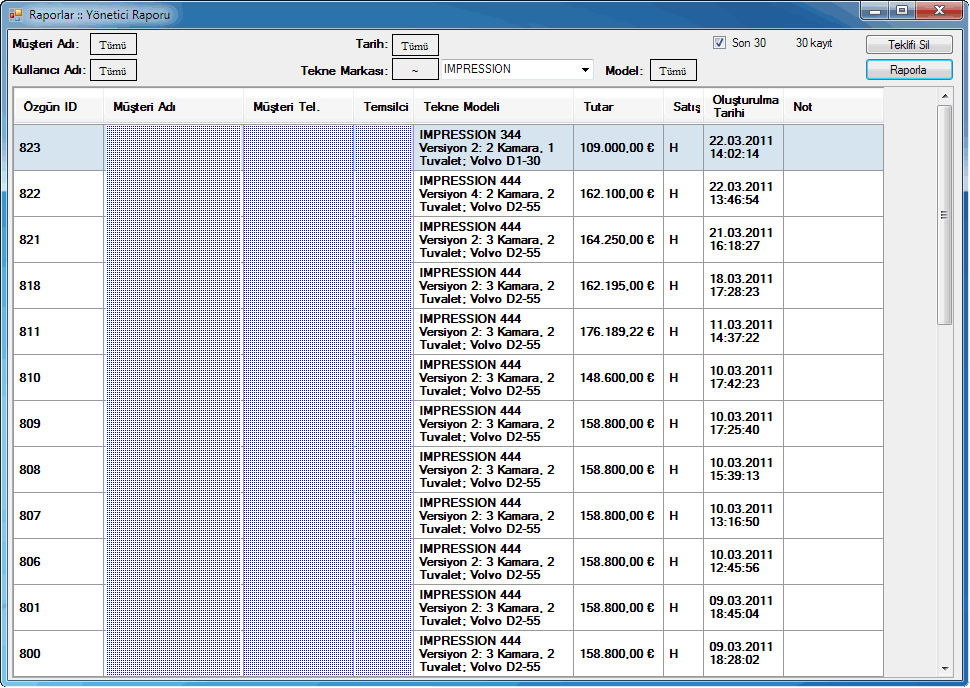The width and height of the screenshot is (970, 688).
Task: Select row with ID 810
Action: tap(449, 377)
